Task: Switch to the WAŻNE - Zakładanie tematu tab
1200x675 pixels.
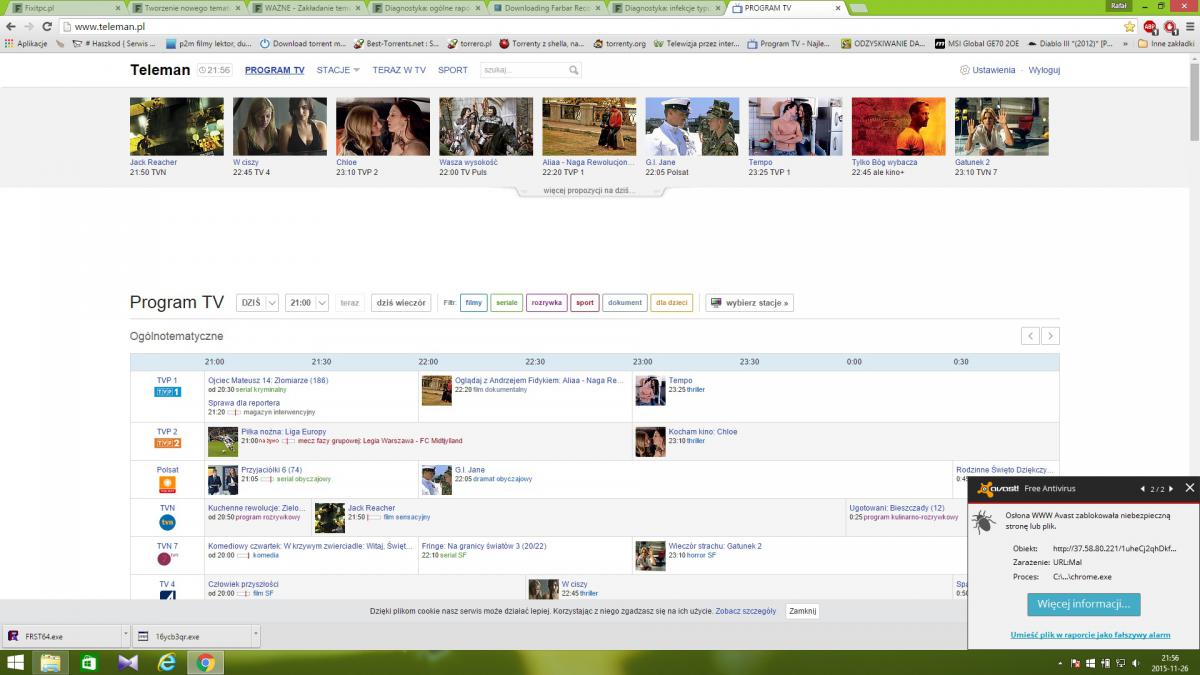Action: pyautogui.click(x=305, y=8)
